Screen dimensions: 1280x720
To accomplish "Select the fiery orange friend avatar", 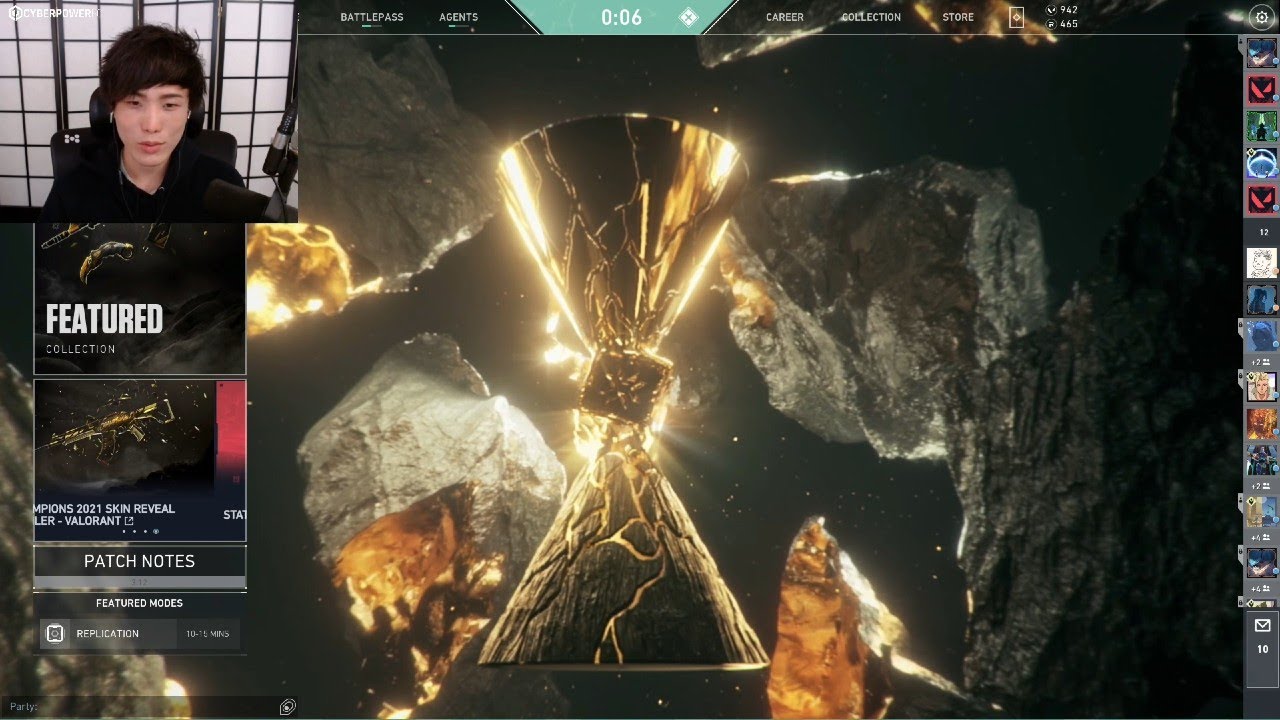I will 1262,424.
